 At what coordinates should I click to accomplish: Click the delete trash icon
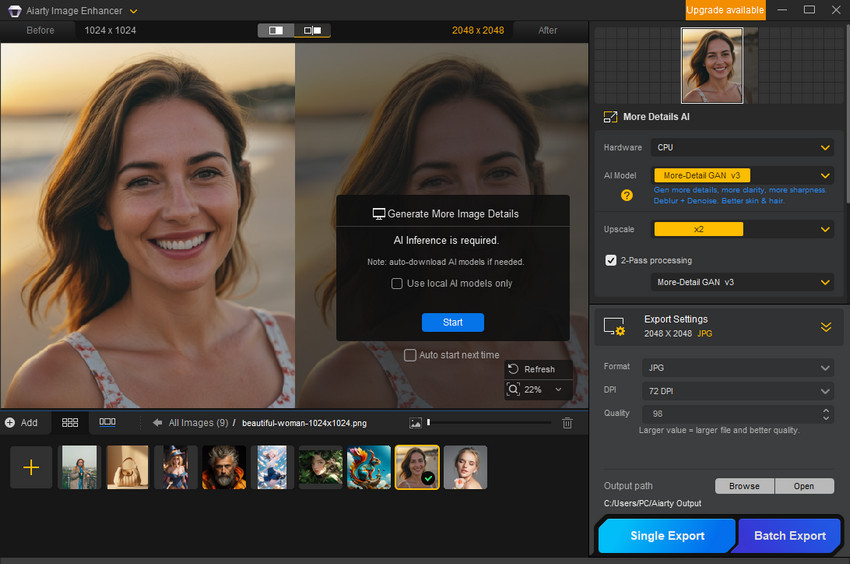[x=567, y=423]
